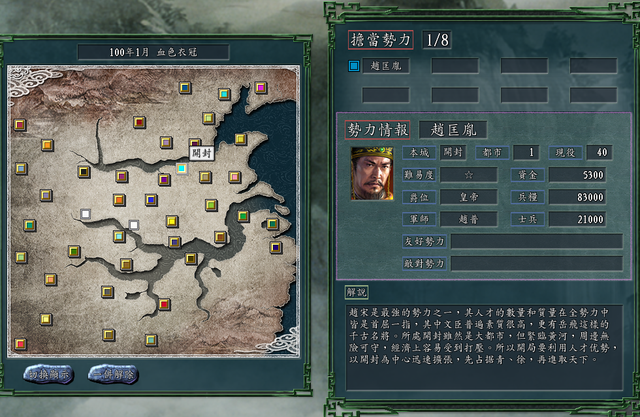Click the 友好勢力 empty field
The height and width of the screenshot is (417, 640).
coord(537,241)
